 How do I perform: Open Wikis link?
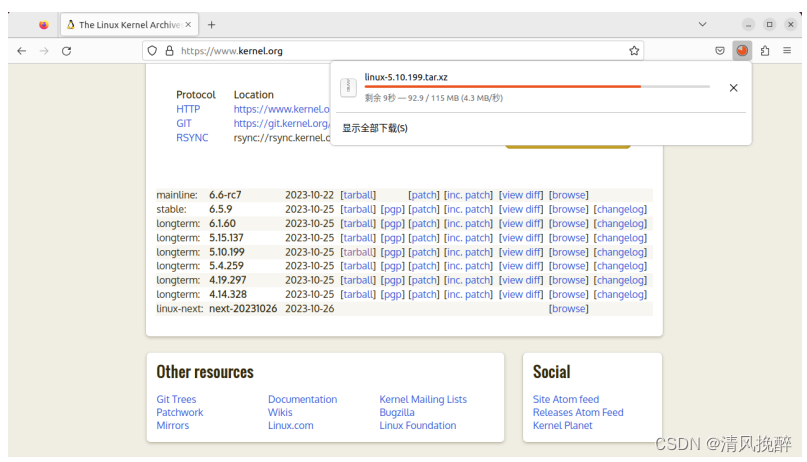click(280, 413)
